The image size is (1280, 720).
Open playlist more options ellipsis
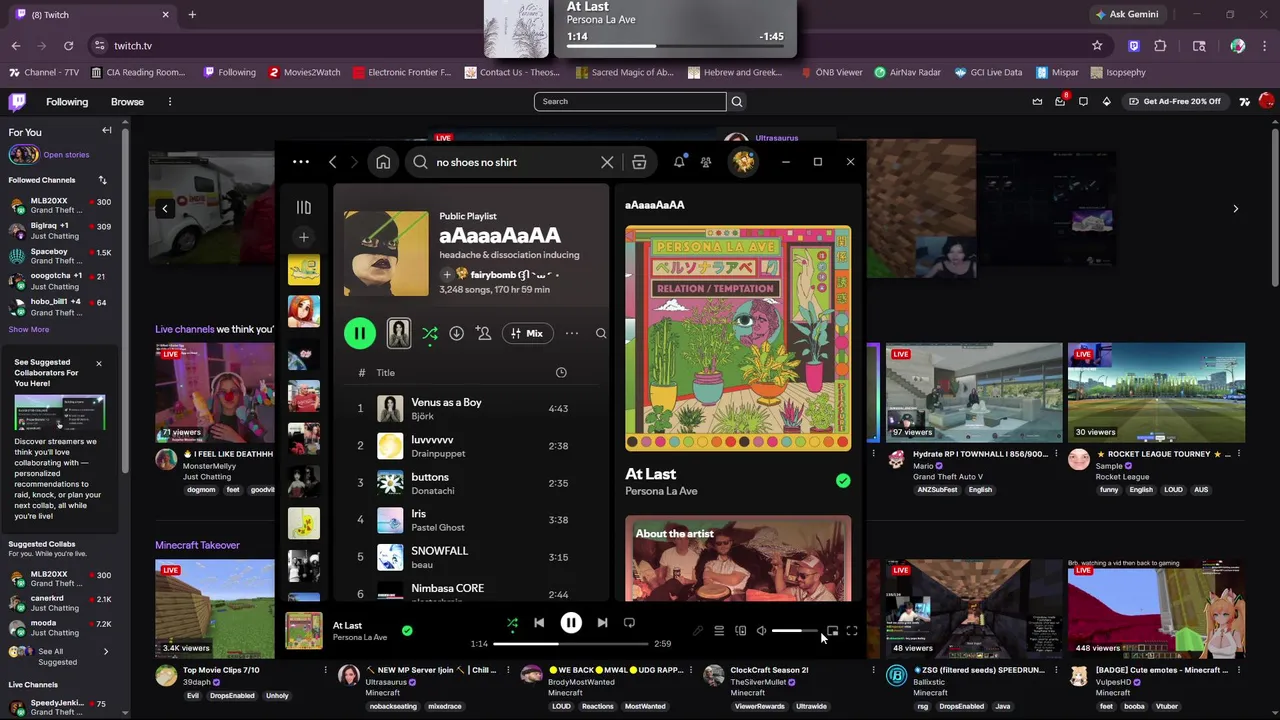click(572, 333)
